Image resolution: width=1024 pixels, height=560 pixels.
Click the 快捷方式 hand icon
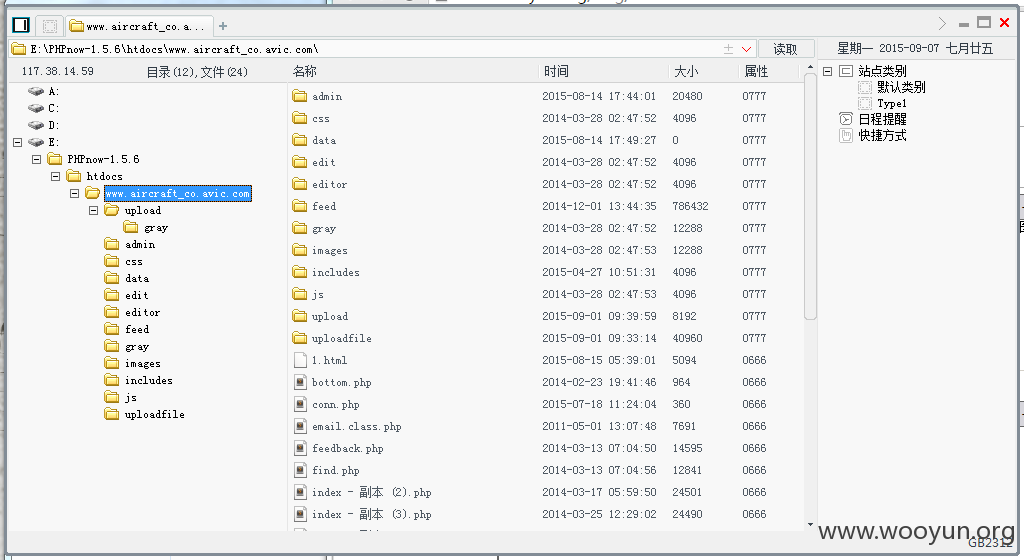[846, 136]
